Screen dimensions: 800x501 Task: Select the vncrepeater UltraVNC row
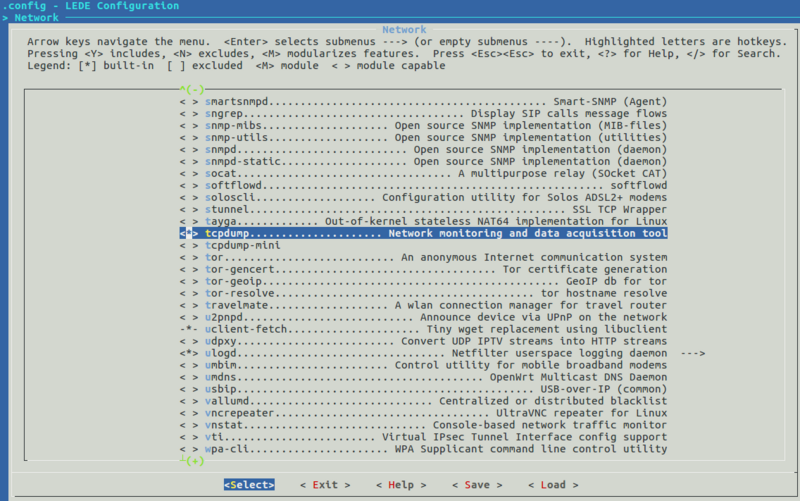point(423,413)
